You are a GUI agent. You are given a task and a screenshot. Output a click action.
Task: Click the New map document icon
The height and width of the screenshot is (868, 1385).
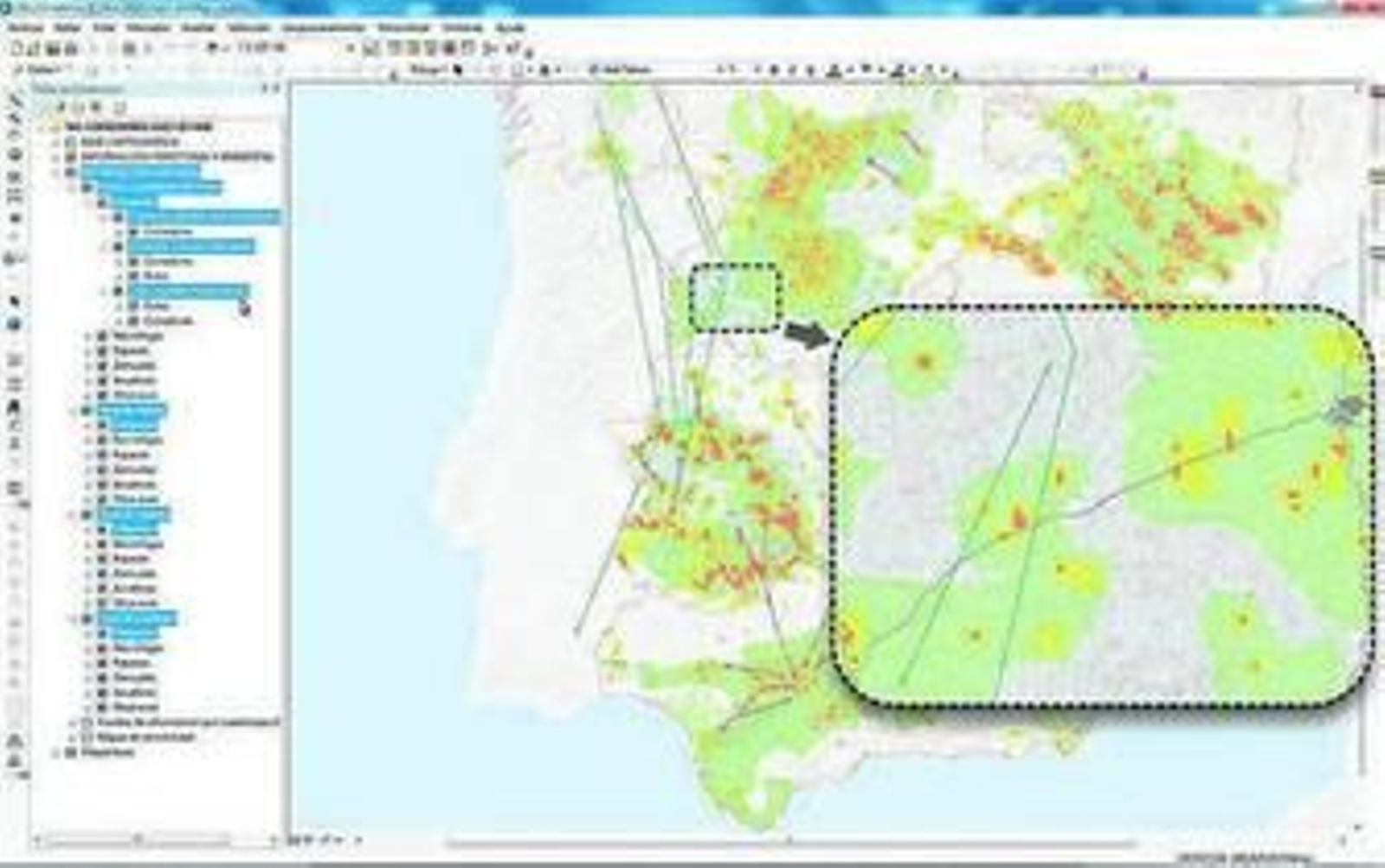[16, 49]
